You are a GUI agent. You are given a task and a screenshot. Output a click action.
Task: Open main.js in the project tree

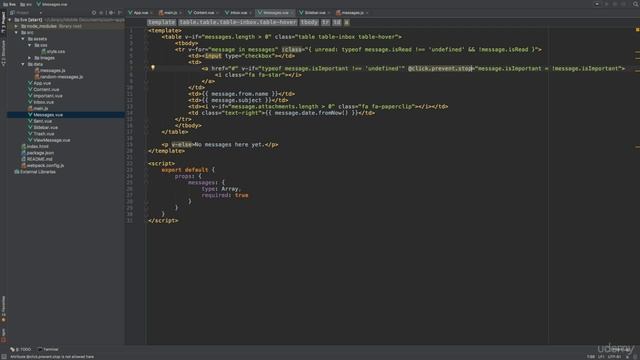click(38, 109)
